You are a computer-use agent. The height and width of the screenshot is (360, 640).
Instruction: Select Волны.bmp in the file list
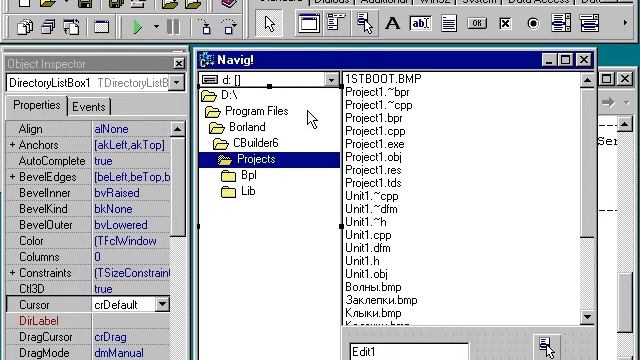[373, 287]
